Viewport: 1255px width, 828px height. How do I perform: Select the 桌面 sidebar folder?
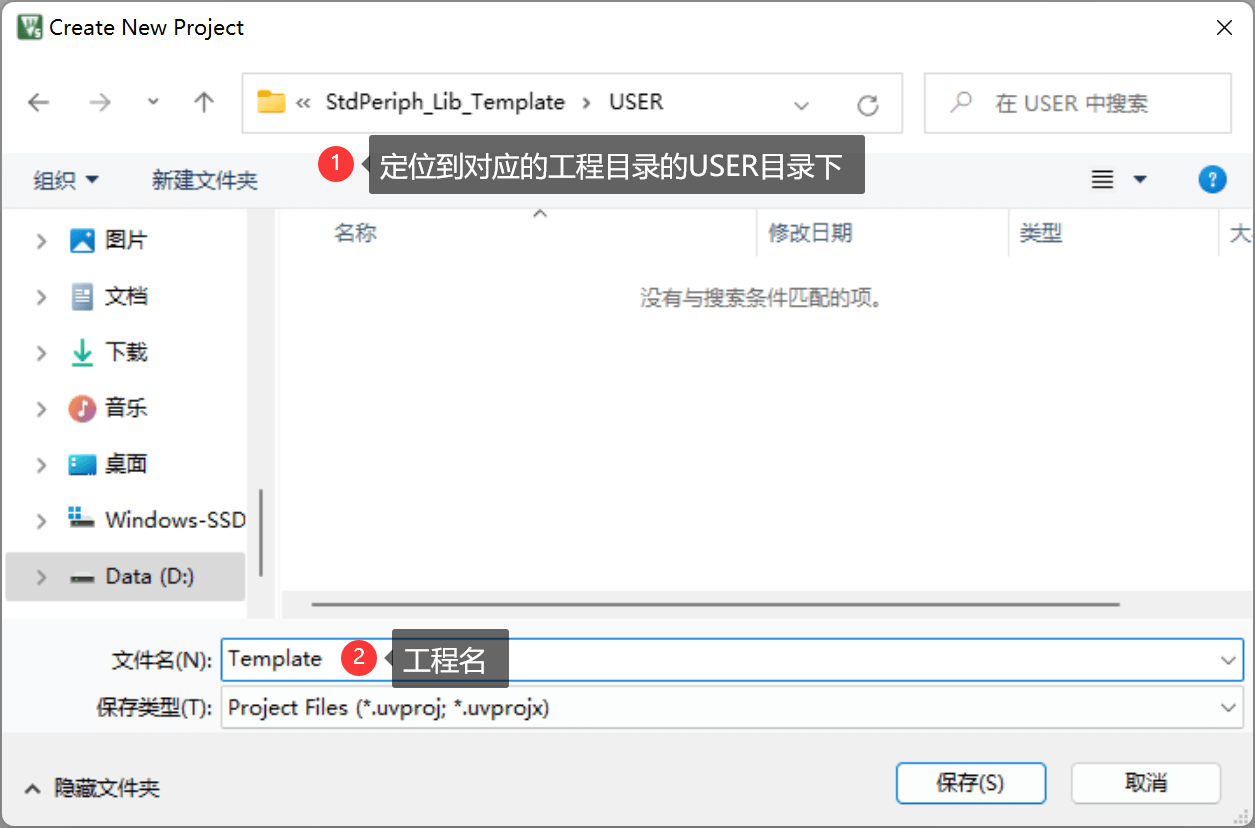click(125, 464)
